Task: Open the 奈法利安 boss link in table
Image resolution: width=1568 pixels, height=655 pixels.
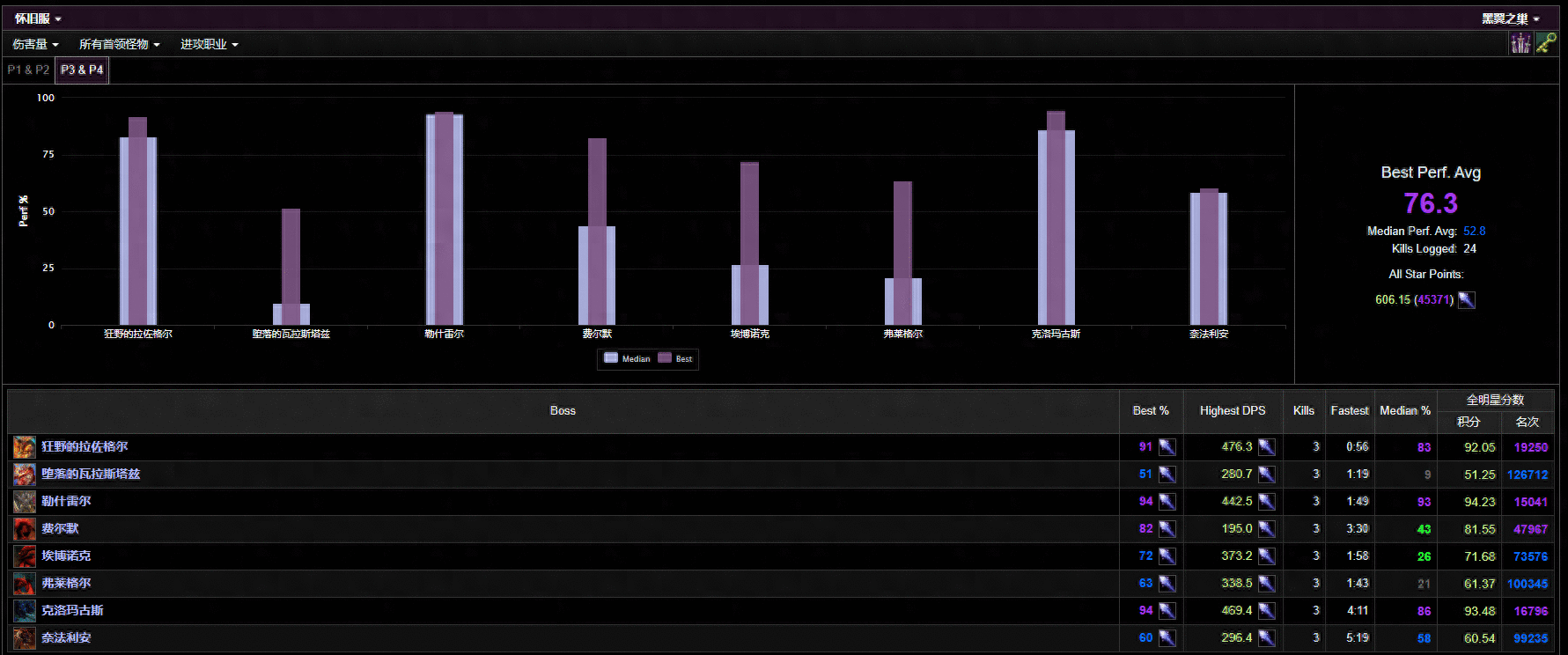Action: click(66, 637)
